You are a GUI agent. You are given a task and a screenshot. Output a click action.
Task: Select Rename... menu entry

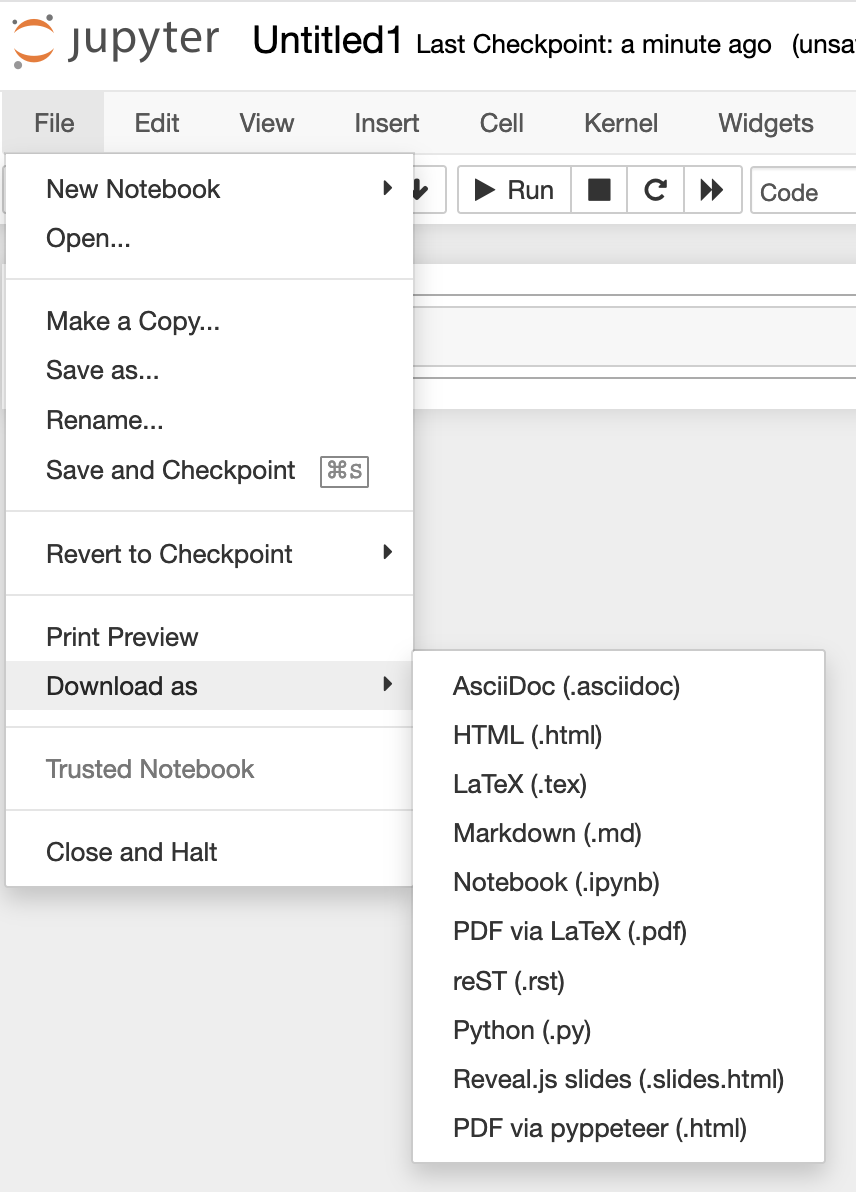click(x=209, y=420)
